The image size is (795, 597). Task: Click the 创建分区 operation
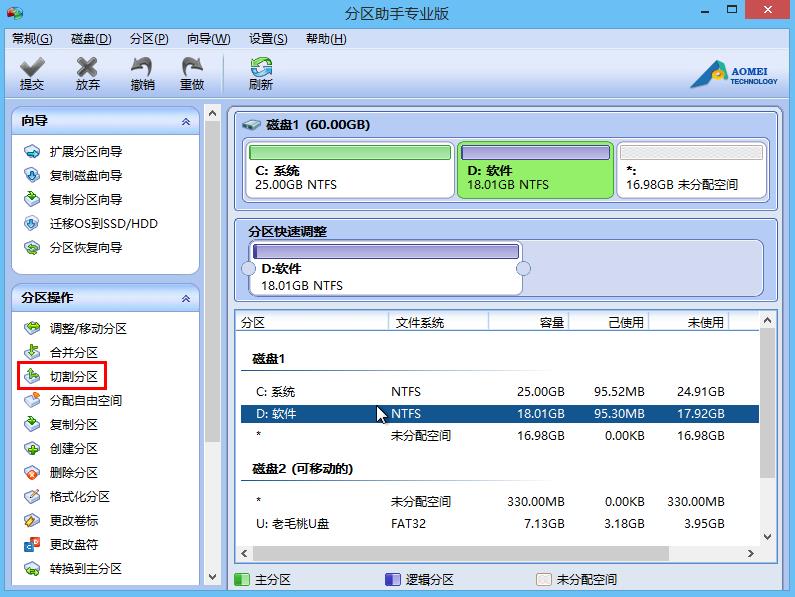(x=61, y=448)
